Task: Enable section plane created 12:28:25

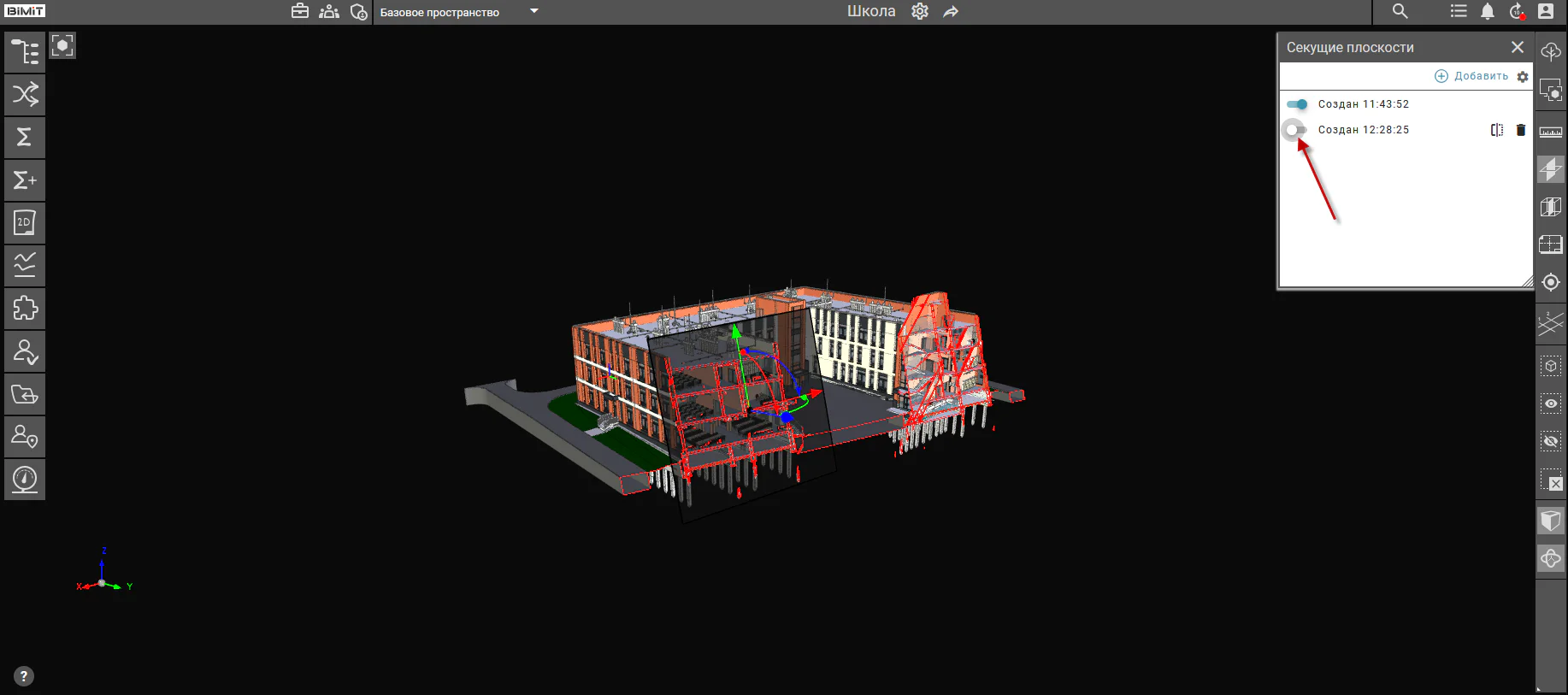Action: (1295, 130)
